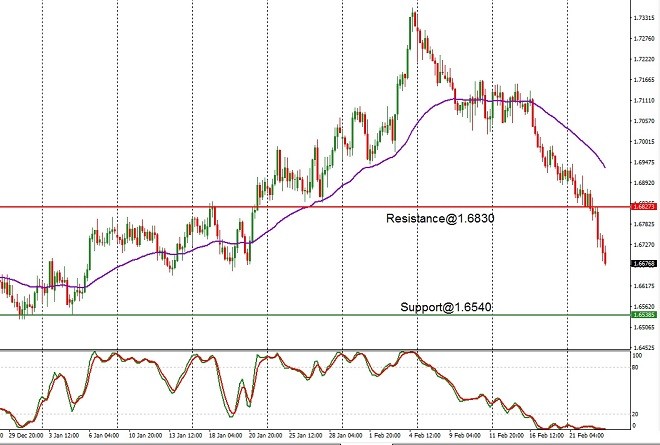Select the Support@1.6540 text label
The width and height of the screenshot is (660, 445).
click(x=446, y=307)
